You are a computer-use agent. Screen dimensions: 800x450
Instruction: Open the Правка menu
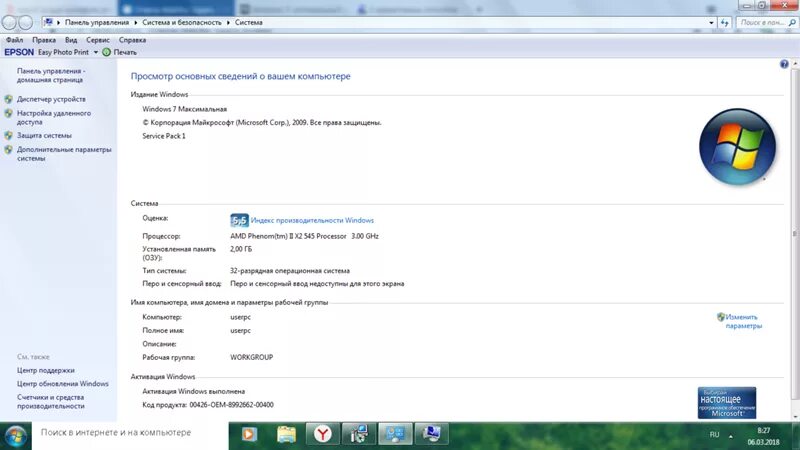[44, 40]
